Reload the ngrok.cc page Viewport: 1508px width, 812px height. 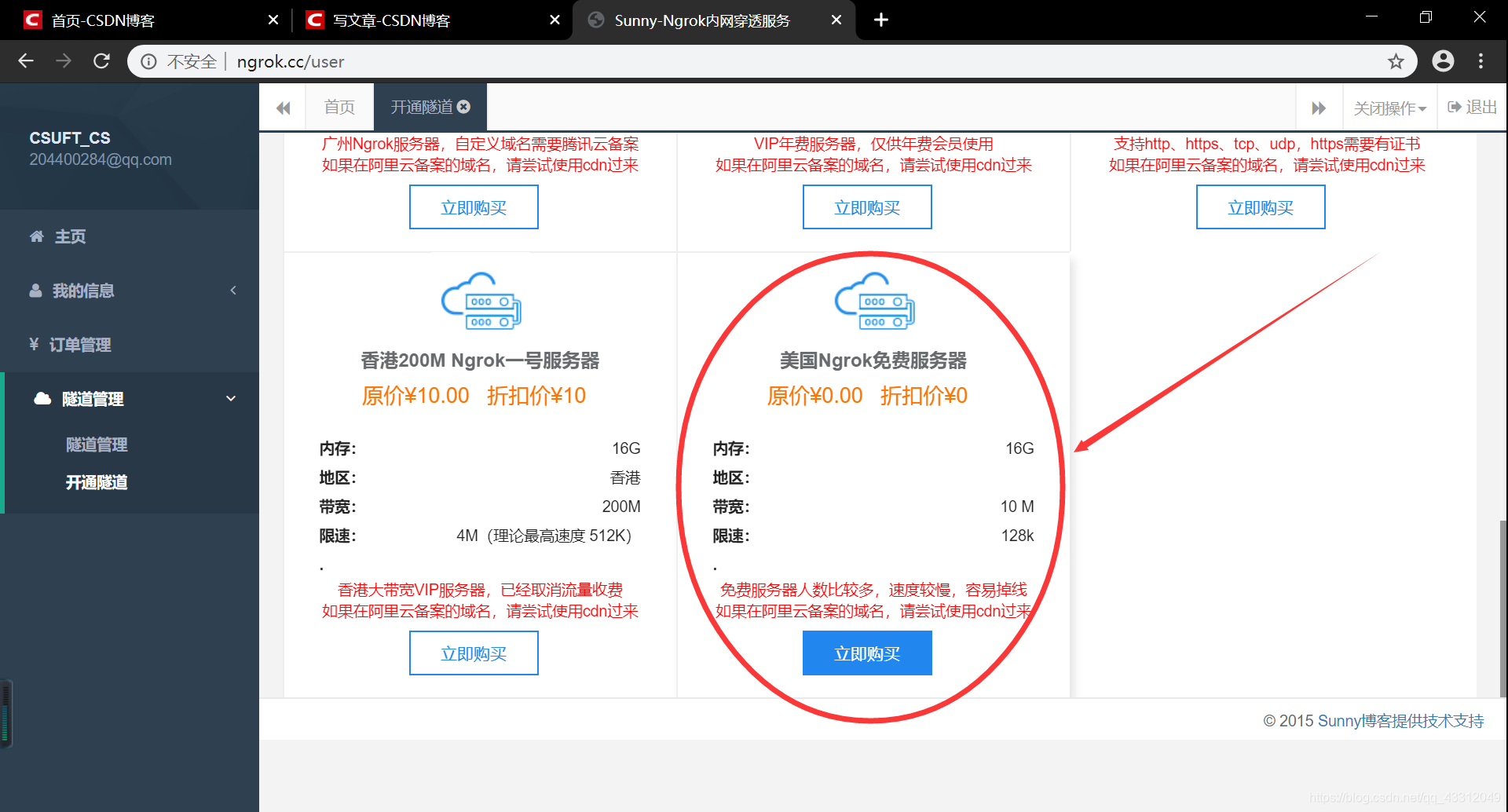[101, 61]
